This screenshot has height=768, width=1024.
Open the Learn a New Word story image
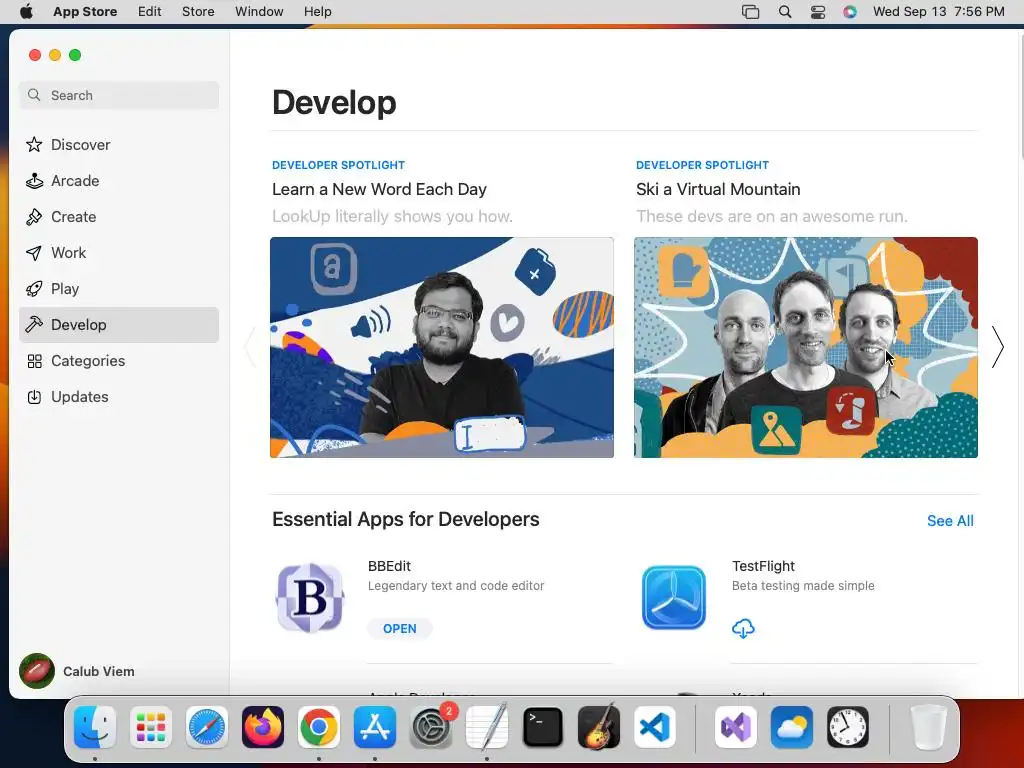coord(442,347)
